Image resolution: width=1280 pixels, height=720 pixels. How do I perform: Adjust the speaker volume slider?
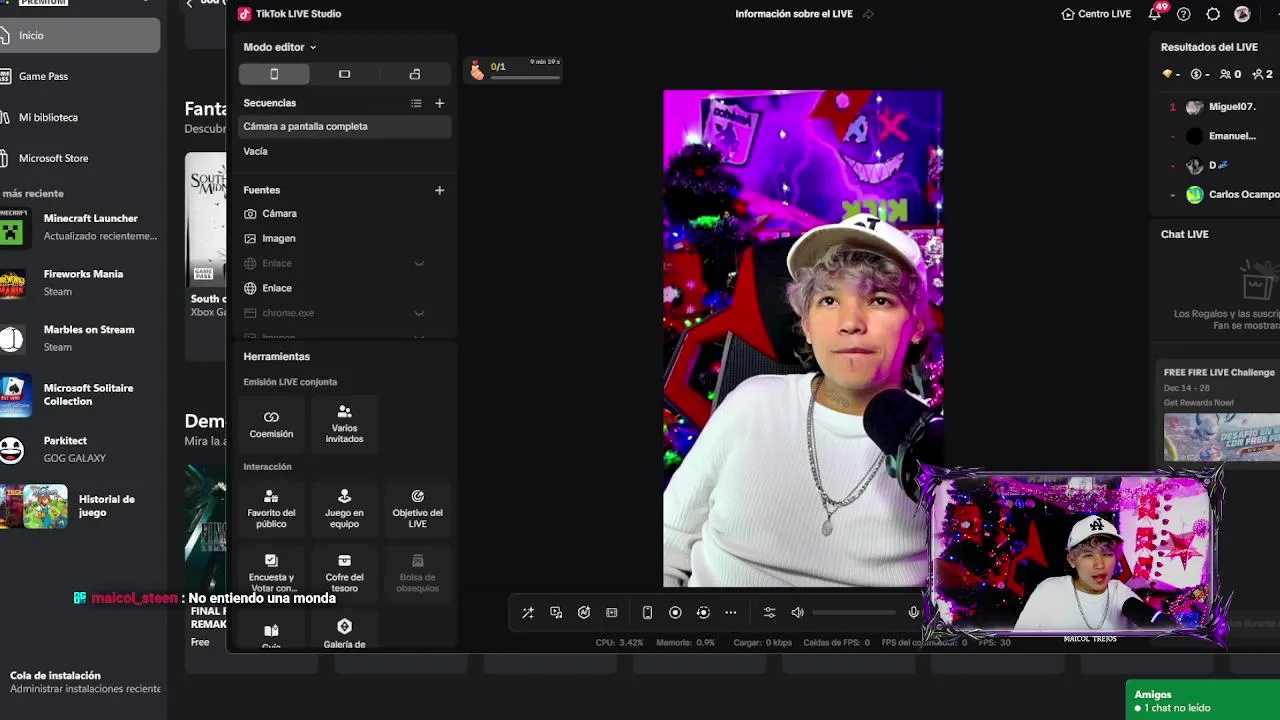tap(854, 613)
